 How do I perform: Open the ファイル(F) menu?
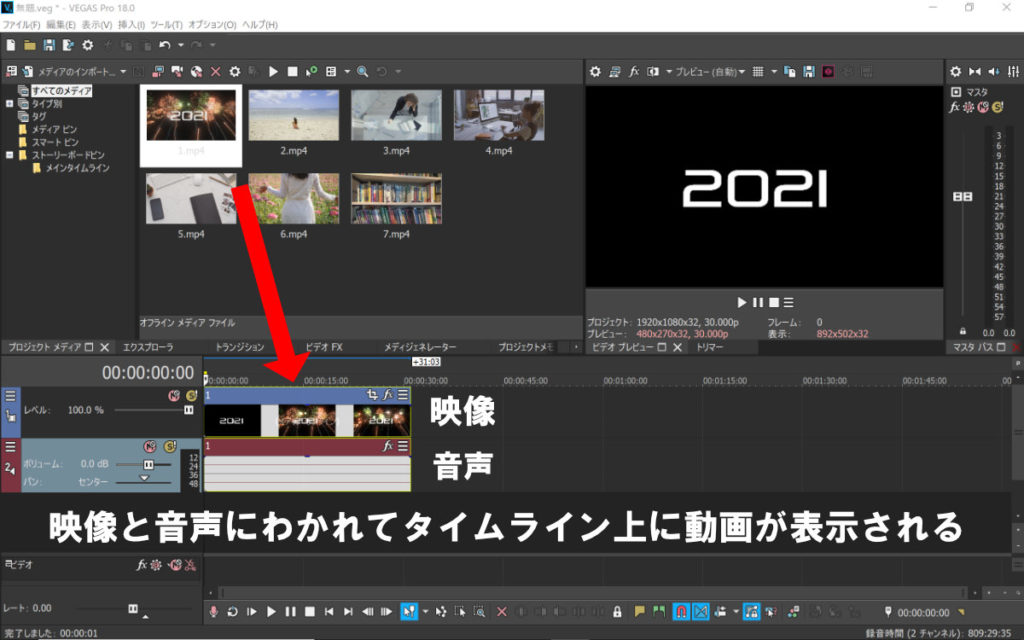pos(21,24)
